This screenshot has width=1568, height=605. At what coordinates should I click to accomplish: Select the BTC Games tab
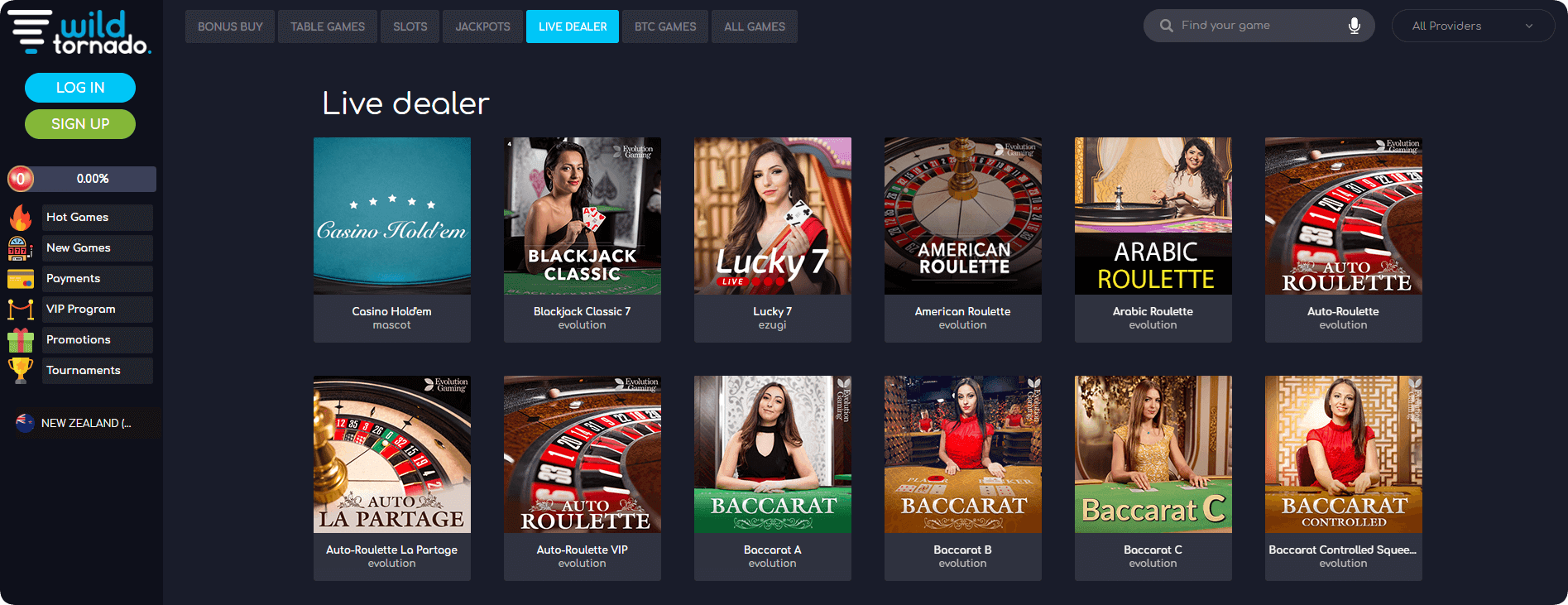[665, 26]
